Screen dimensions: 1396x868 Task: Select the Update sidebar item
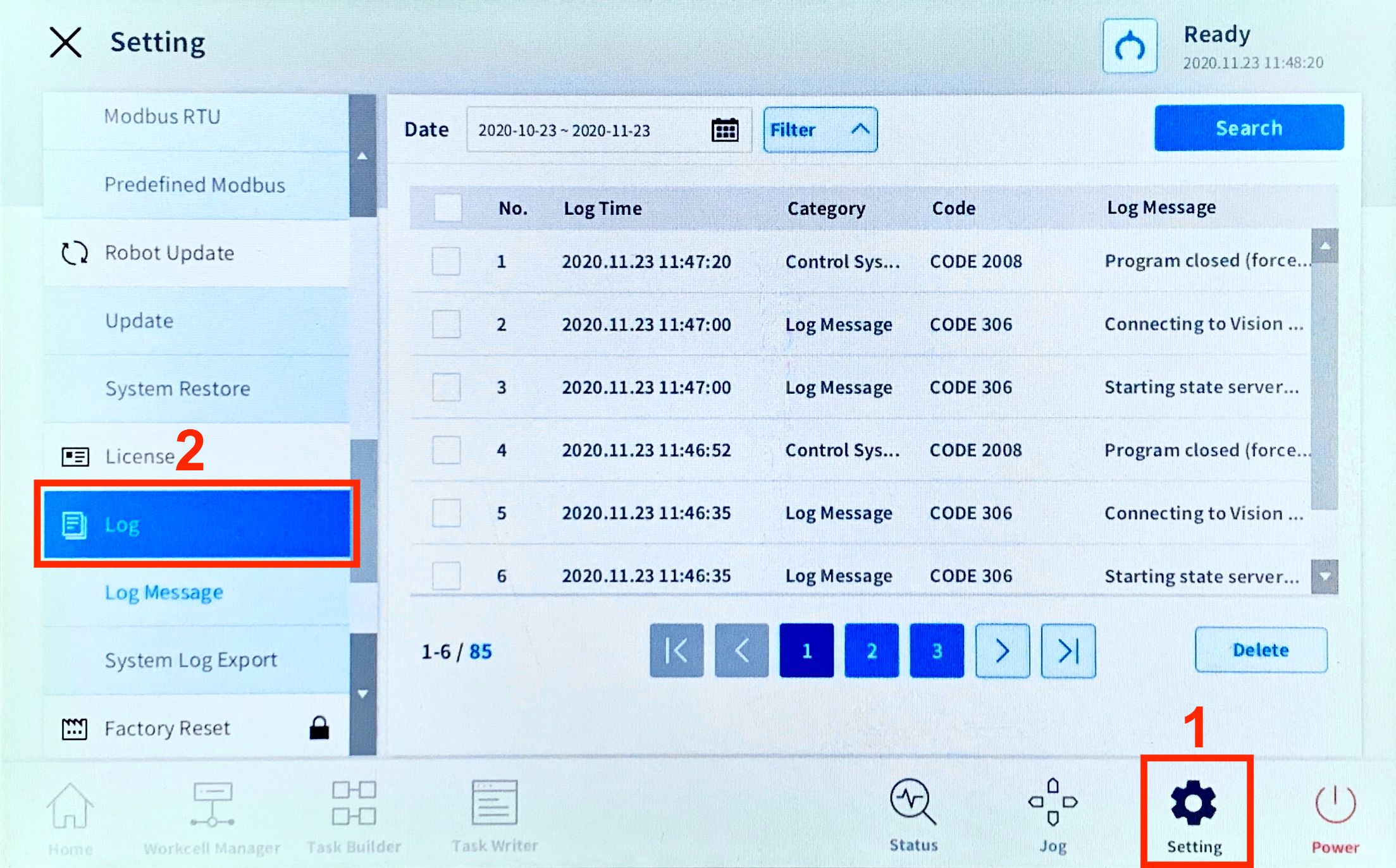[196, 321]
